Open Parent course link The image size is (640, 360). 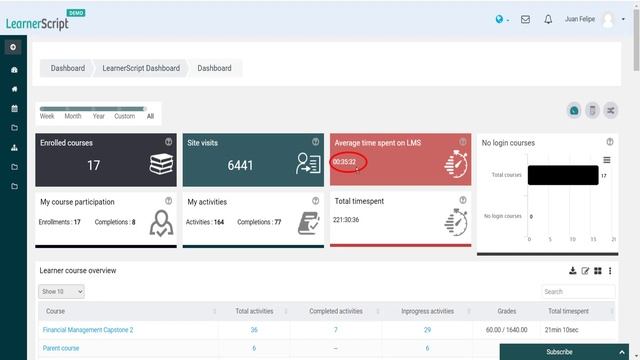[x=61, y=348]
